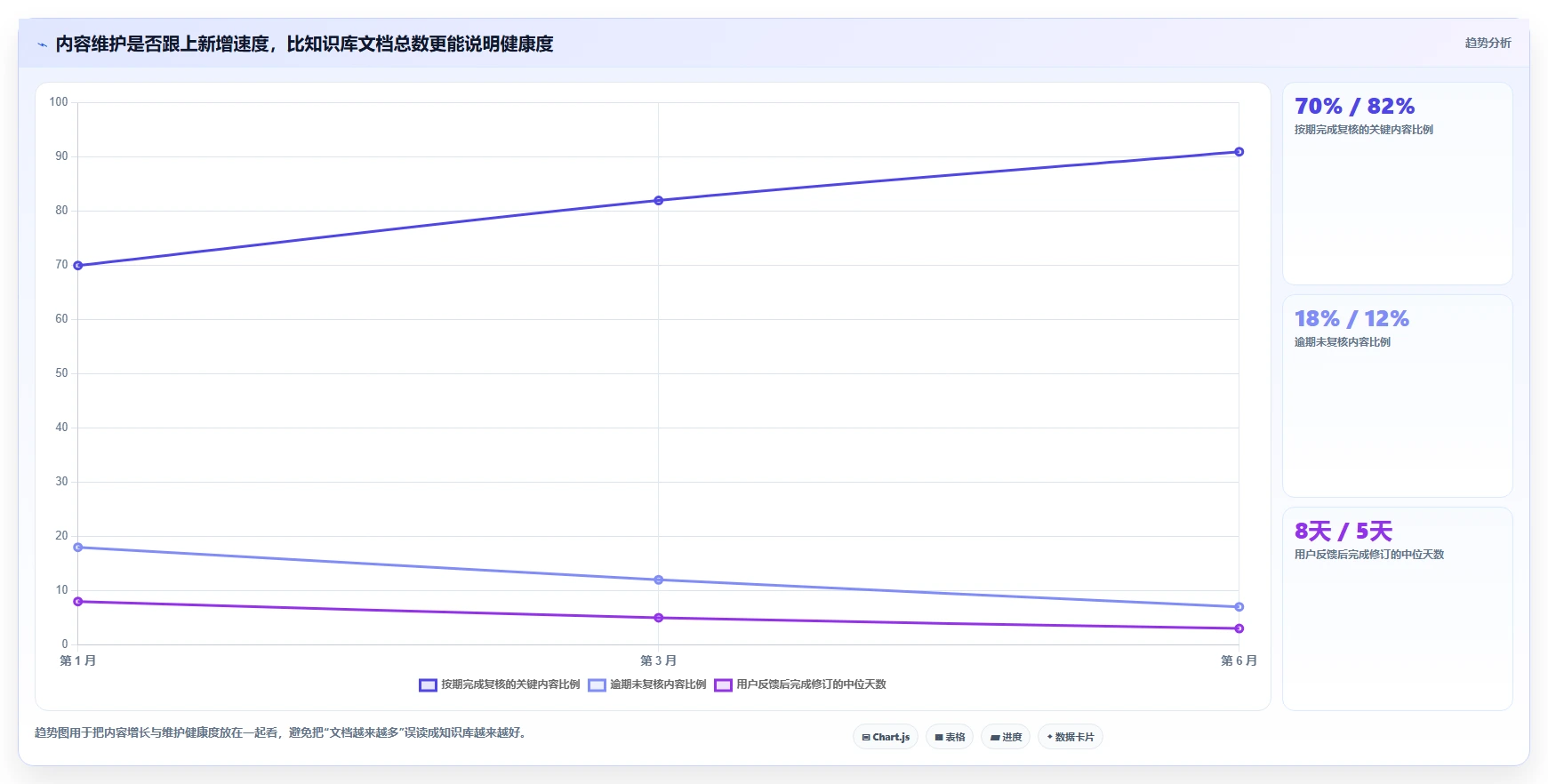Click the y-axis tick label 0
Image resolution: width=1548 pixels, height=784 pixels.
(65, 644)
